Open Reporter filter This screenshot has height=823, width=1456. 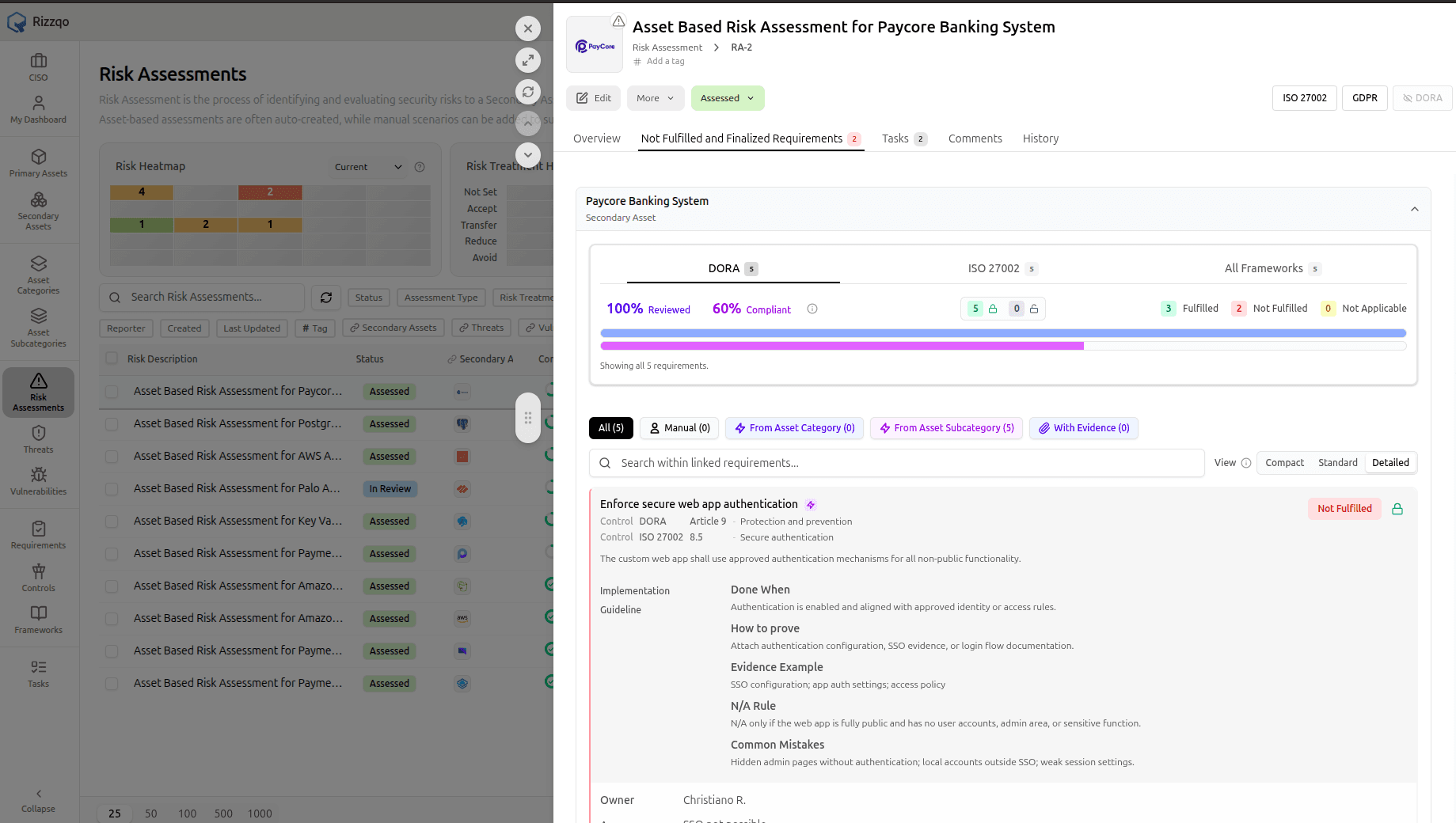point(126,328)
